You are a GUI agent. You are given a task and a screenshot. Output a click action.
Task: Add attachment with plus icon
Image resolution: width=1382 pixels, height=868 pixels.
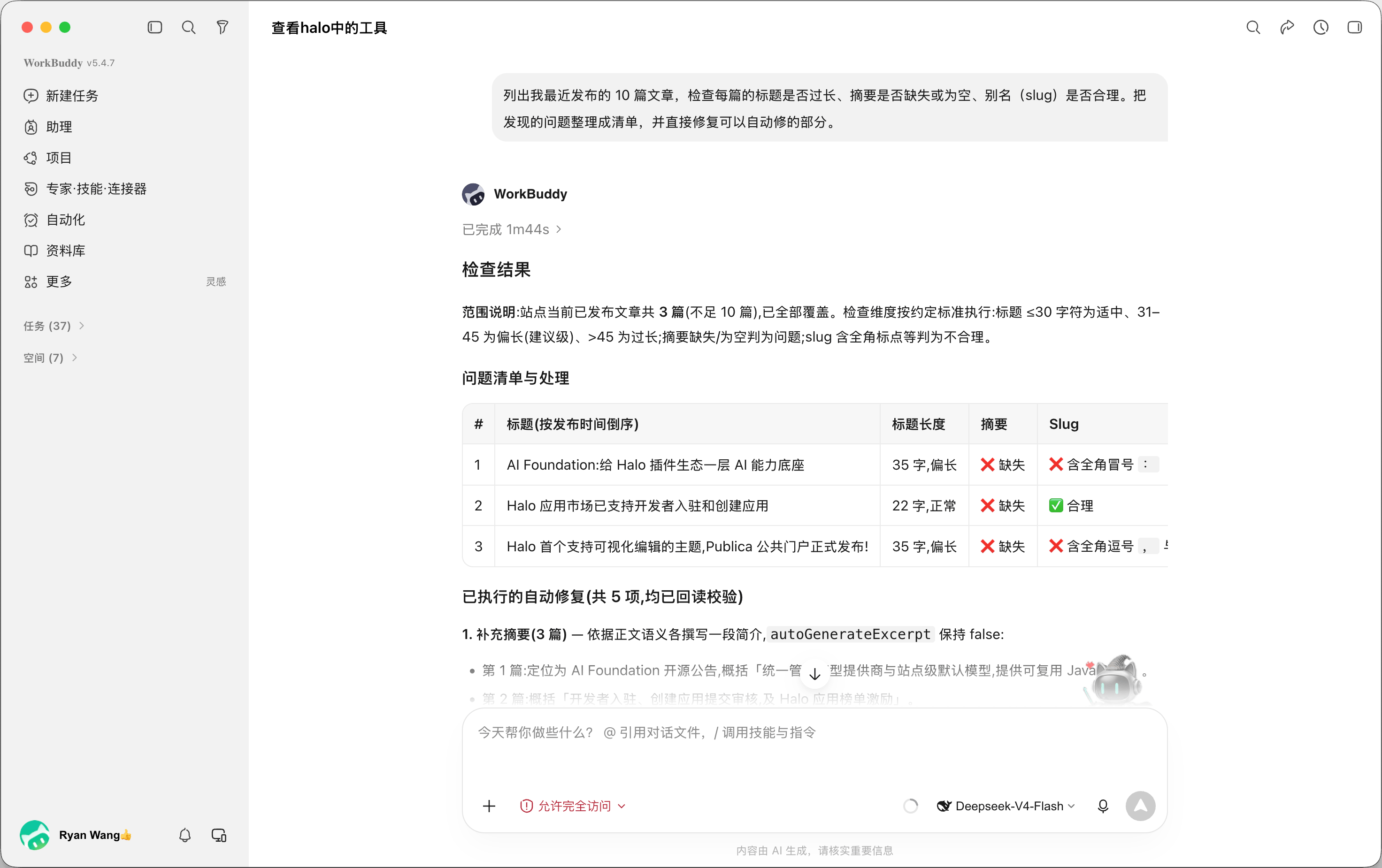[x=489, y=806]
